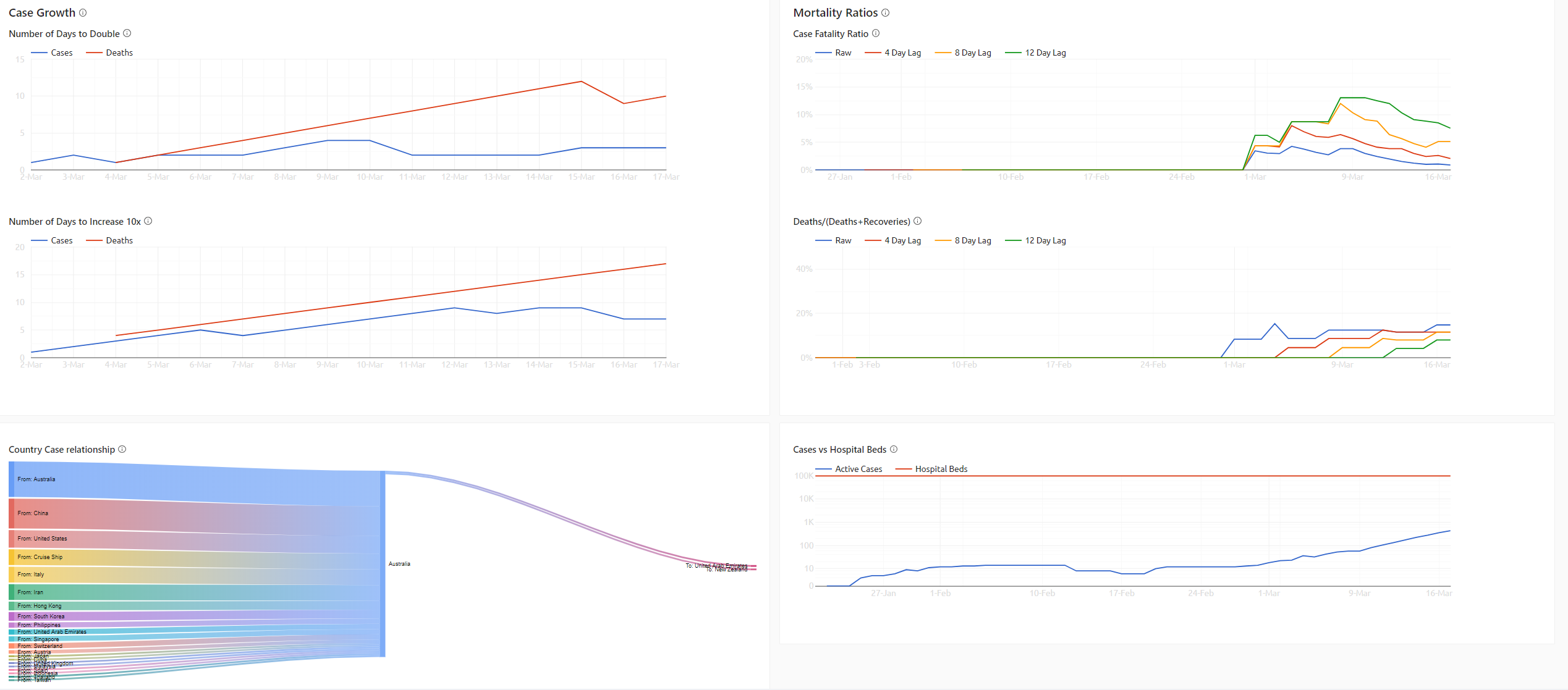This screenshot has height=690, width=1568.
Task: Show info tooltip for Mortality Ratios heading
Action: [x=885, y=13]
